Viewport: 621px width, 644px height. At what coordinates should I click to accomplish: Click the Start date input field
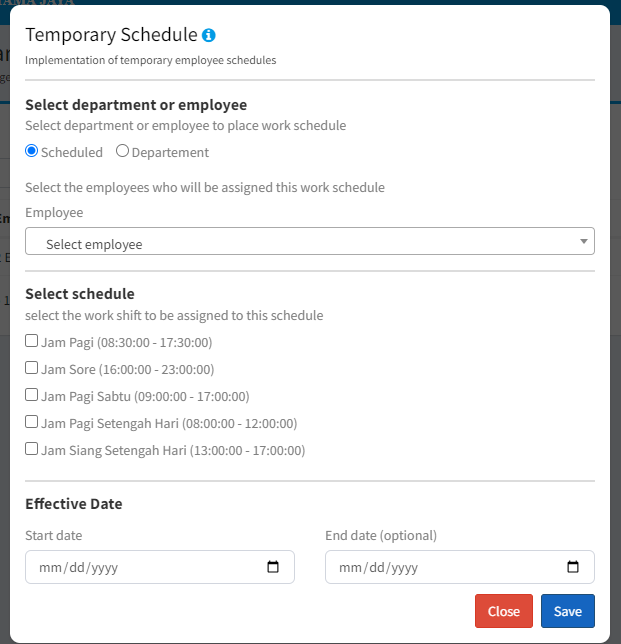pos(140,567)
